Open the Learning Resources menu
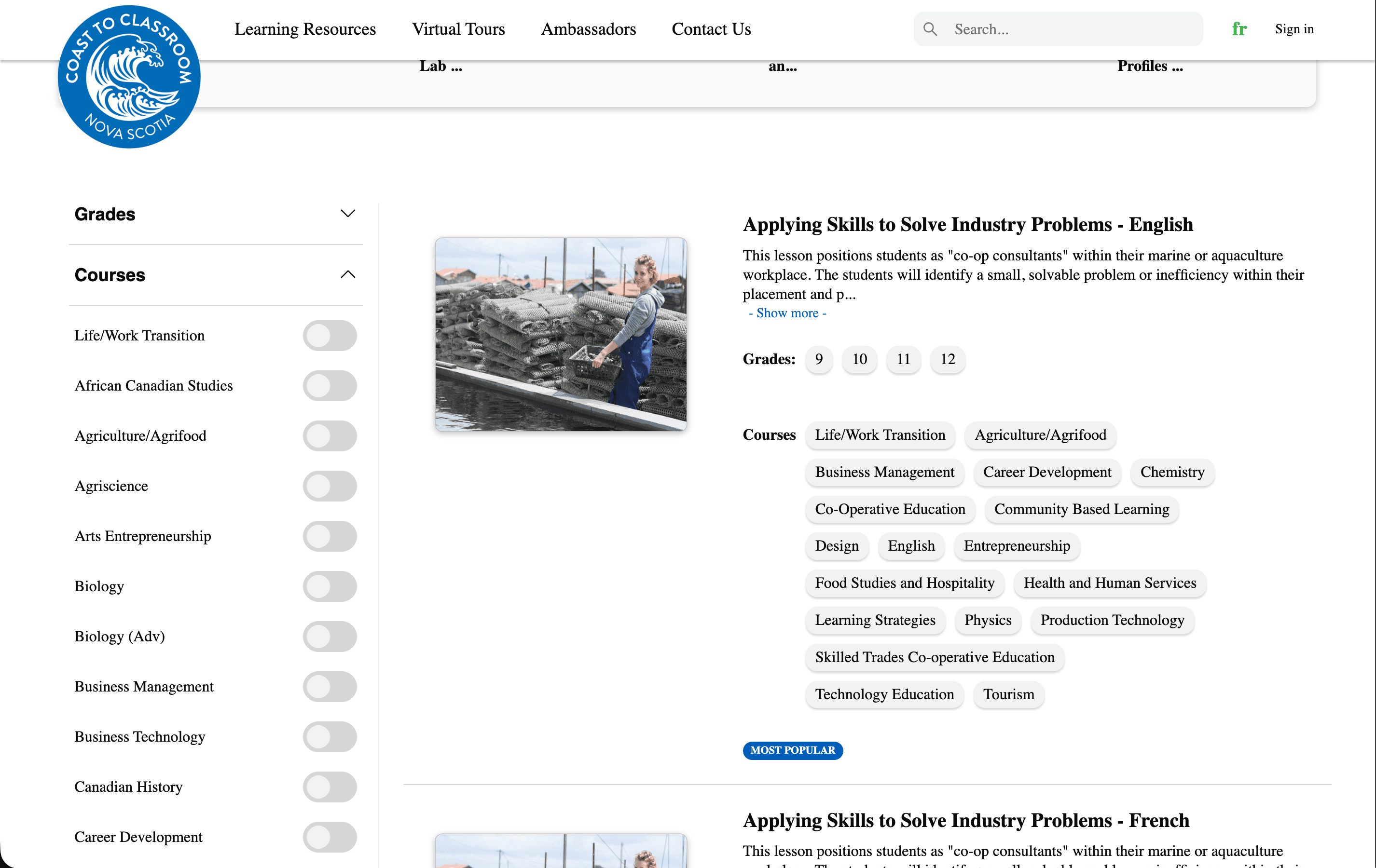The image size is (1376, 868). tap(305, 29)
